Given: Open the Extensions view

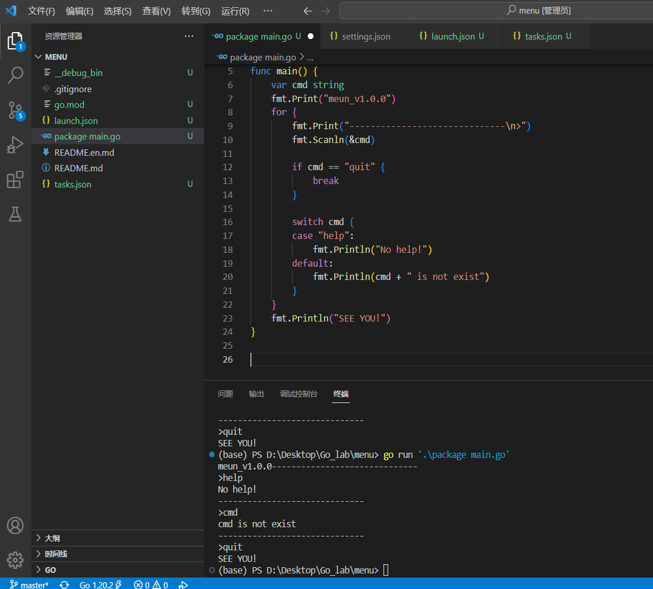Looking at the screenshot, I should [15, 180].
